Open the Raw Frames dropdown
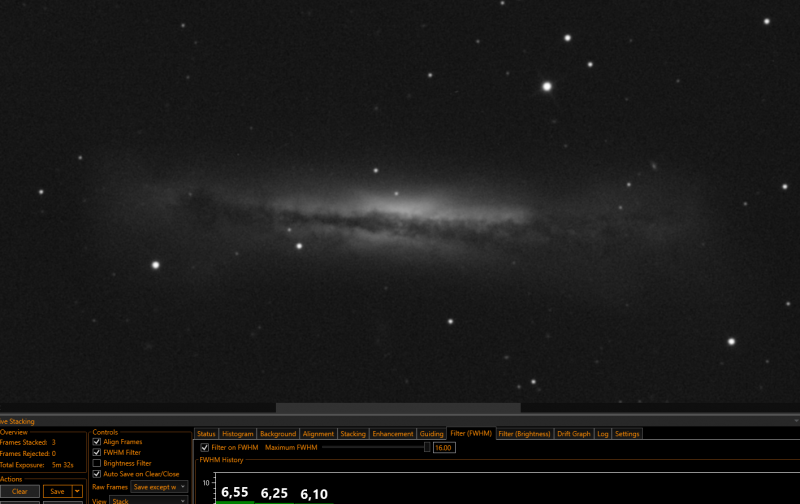Screen dimensions: 800x504 159,487
